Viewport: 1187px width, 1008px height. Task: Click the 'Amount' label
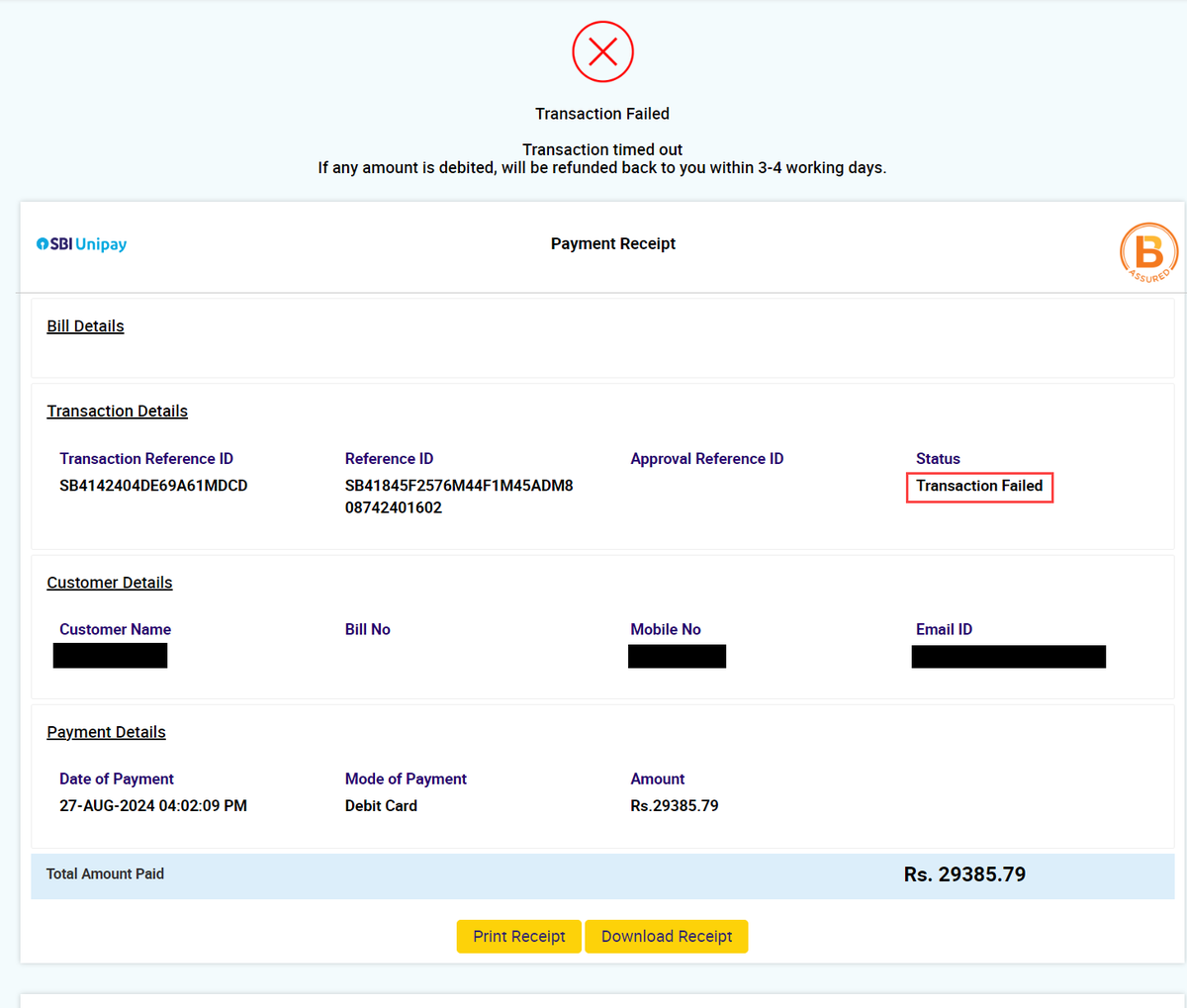pos(658,779)
